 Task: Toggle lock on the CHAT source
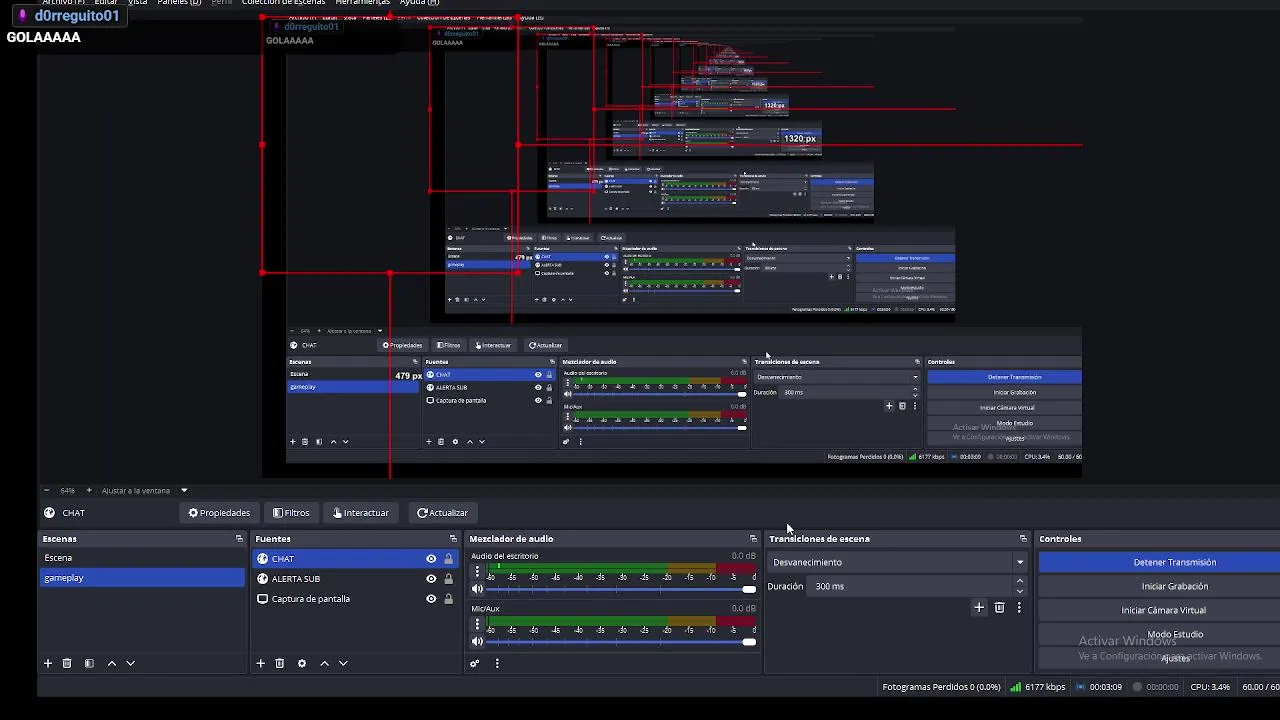(x=448, y=559)
